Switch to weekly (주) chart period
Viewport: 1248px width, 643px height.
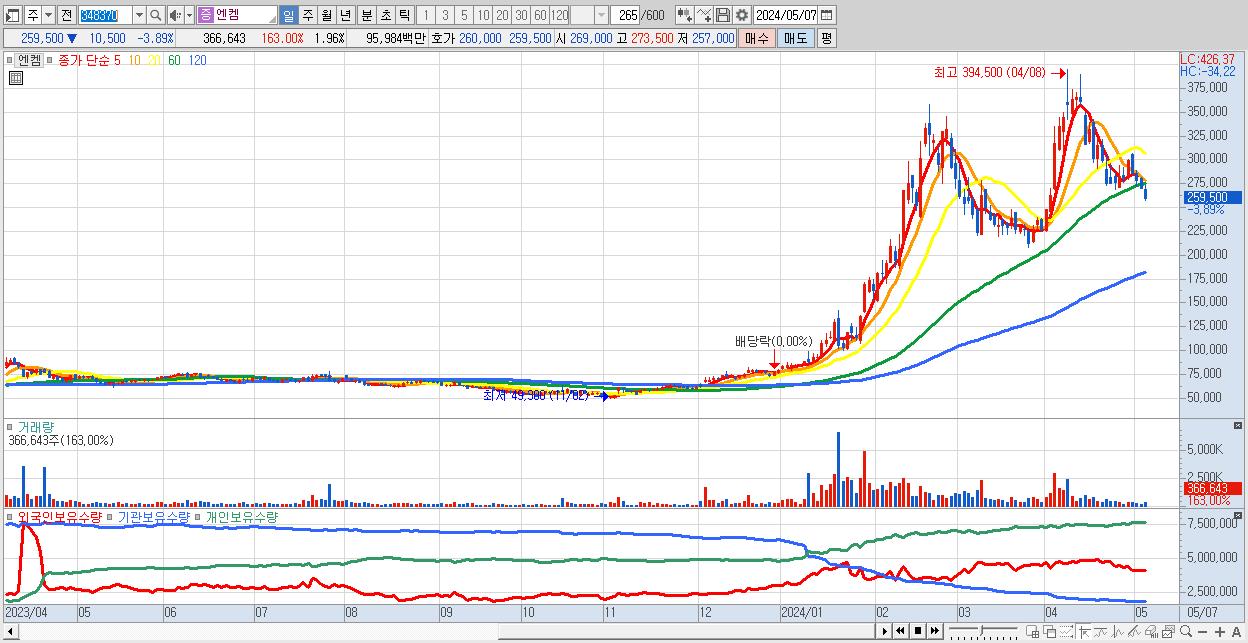[x=307, y=15]
